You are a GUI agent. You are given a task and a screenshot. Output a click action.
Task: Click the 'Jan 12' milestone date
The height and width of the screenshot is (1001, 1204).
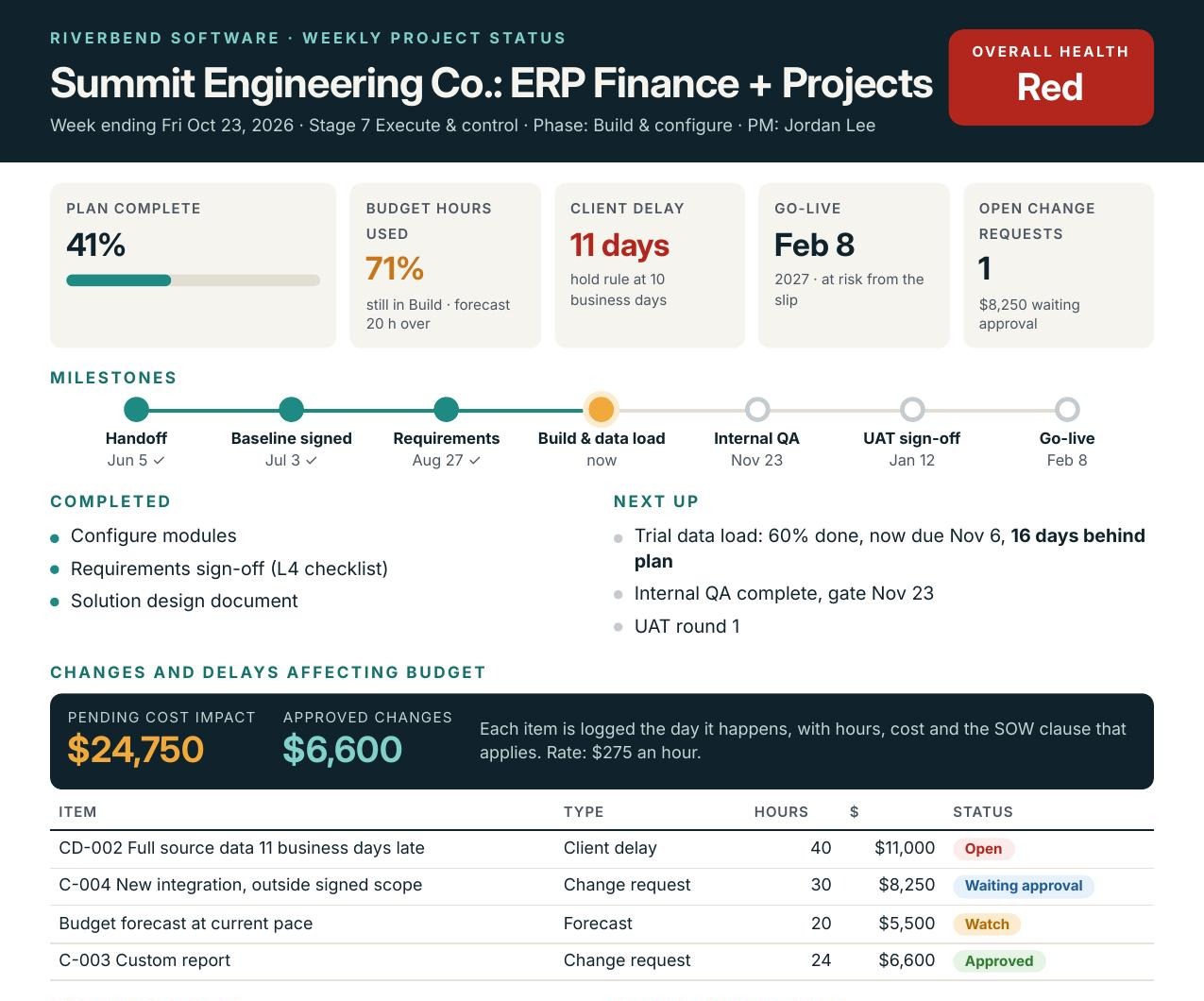tap(912, 461)
